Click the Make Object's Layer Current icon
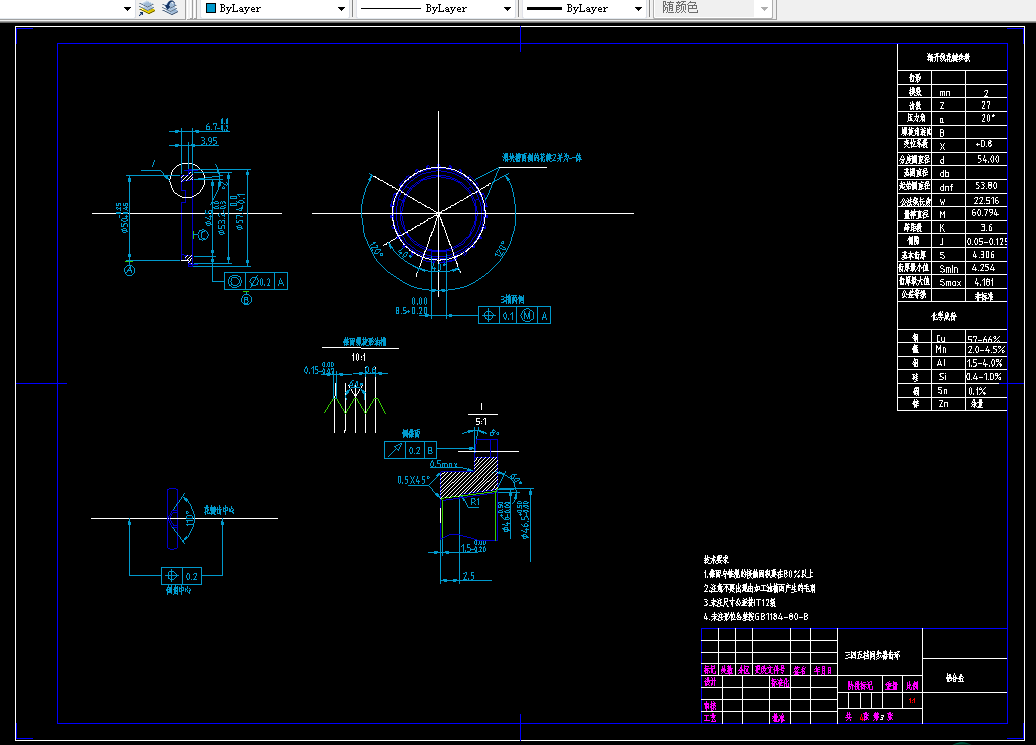The image size is (1036, 745). tap(147, 8)
